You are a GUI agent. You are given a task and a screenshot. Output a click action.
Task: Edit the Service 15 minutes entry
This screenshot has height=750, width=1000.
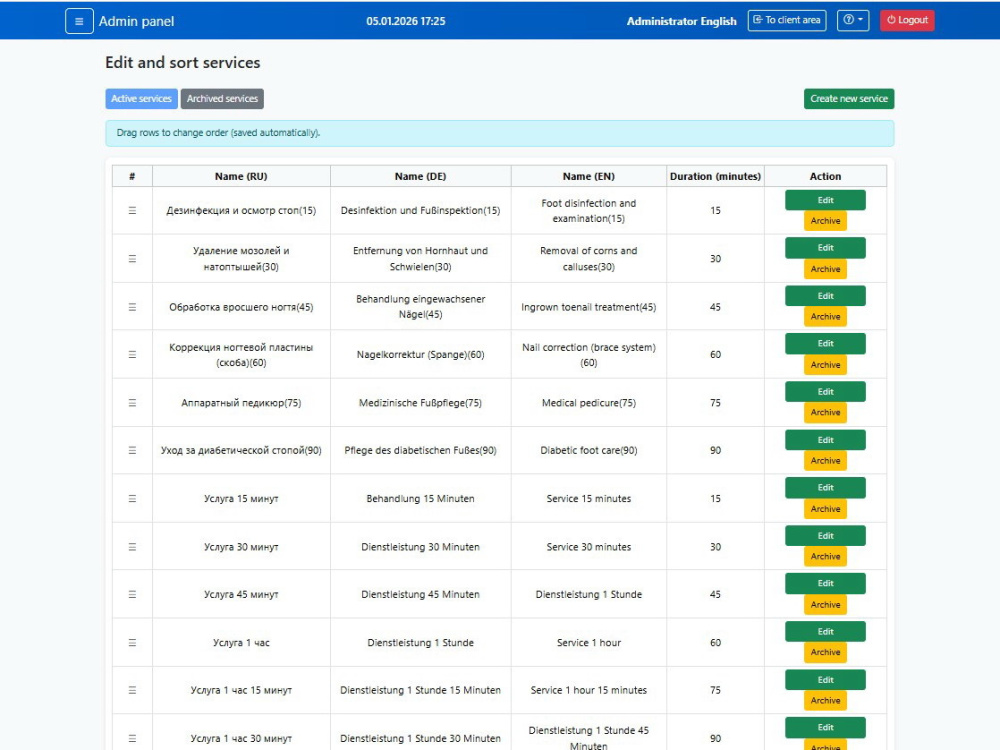click(825, 488)
